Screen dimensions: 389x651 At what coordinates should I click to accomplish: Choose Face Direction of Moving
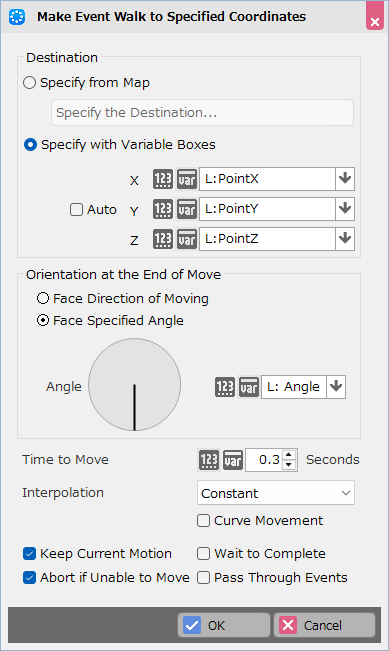coord(43,298)
